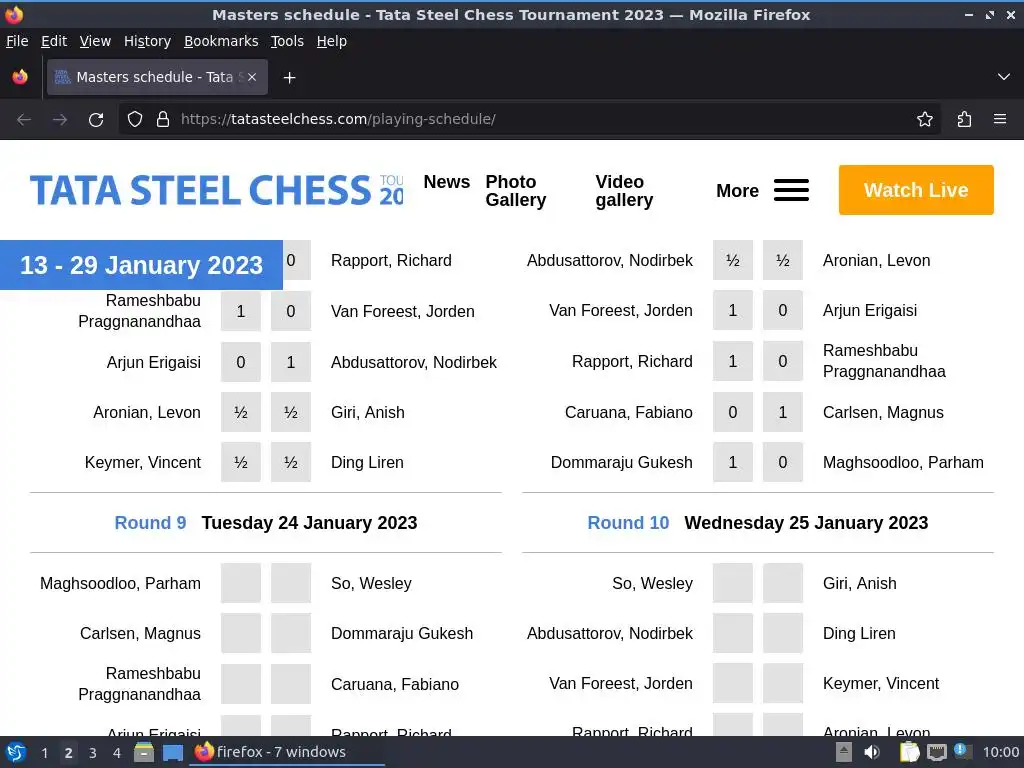Open Firefox application hamburger menu
Image resolution: width=1024 pixels, height=768 pixels.
coord(999,120)
